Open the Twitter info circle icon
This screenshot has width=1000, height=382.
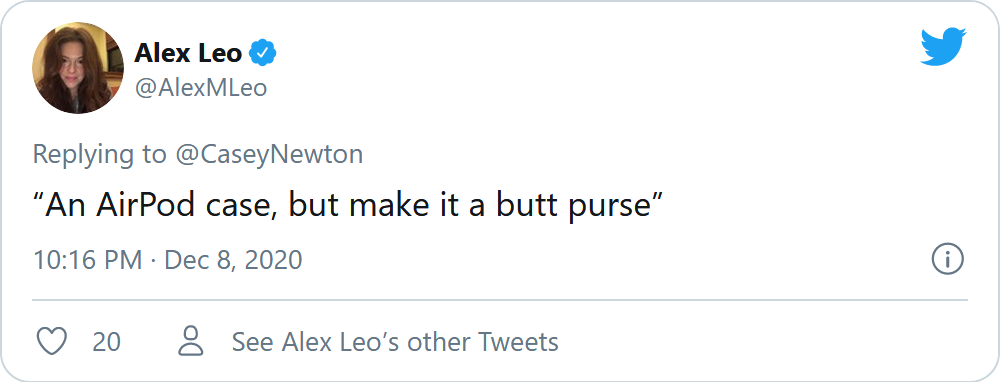948,260
